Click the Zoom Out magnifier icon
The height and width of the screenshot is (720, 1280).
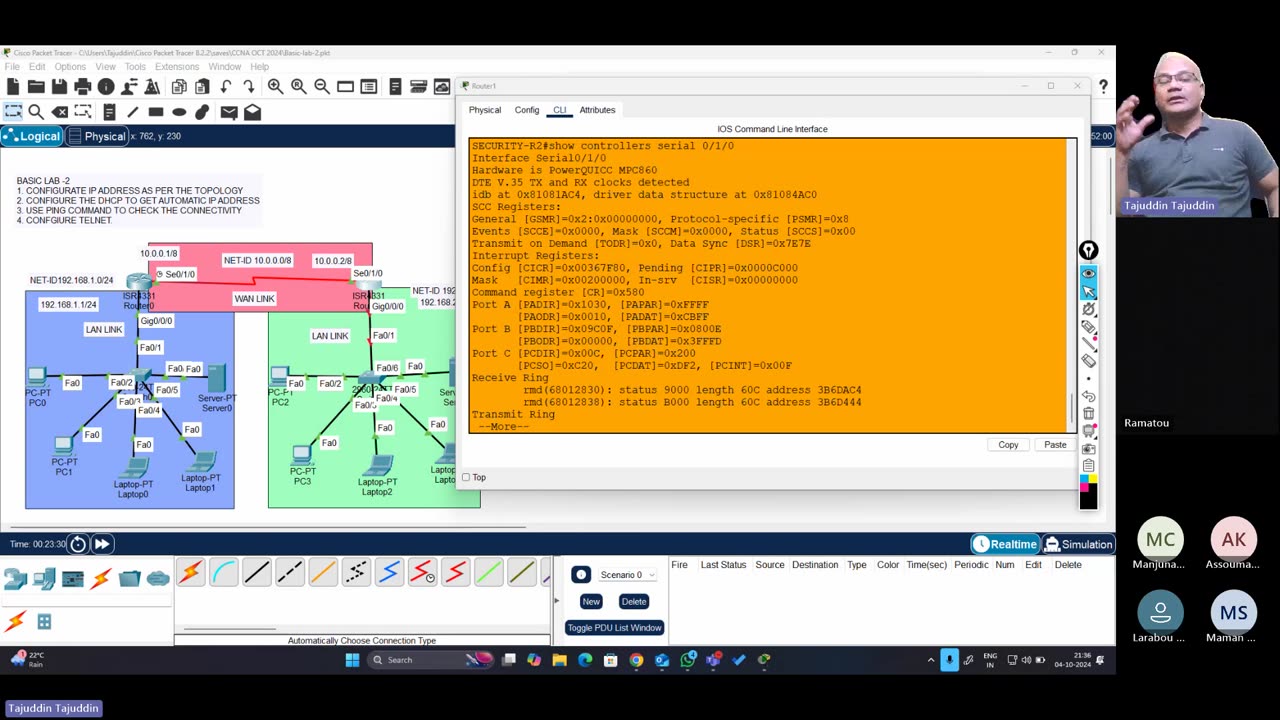coord(322,87)
